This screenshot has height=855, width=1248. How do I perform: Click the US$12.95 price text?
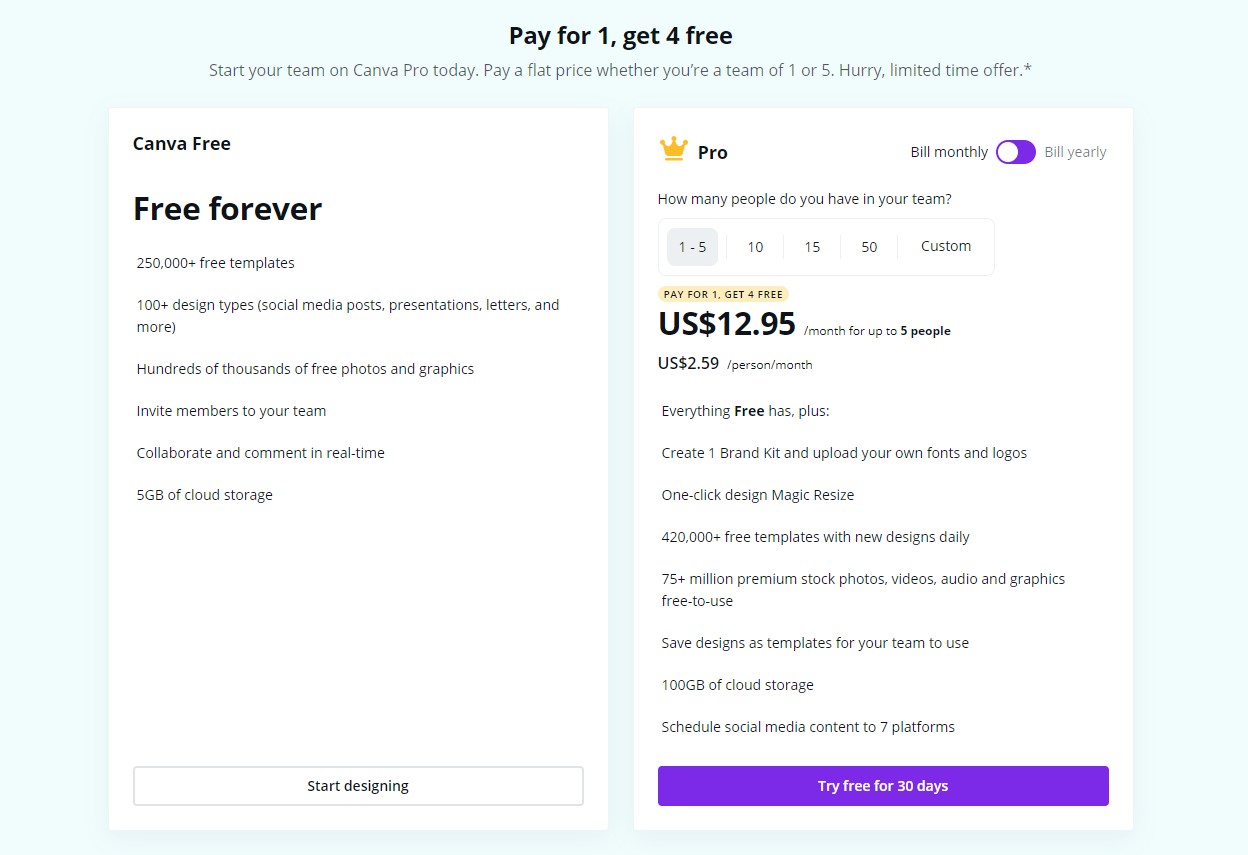click(x=727, y=324)
